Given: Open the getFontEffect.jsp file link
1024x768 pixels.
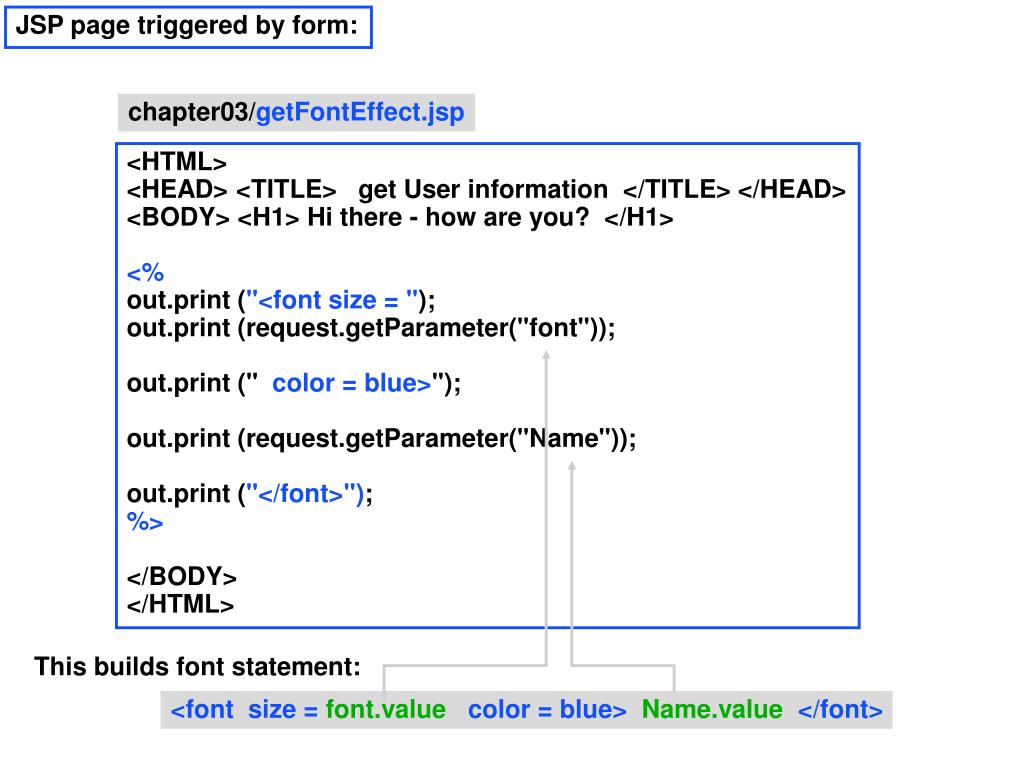Looking at the screenshot, I should point(360,112).
